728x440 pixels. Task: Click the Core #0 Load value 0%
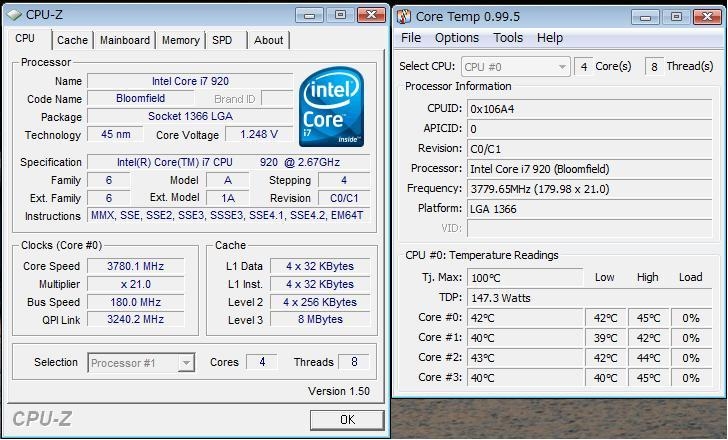click(x=691, y=318)
